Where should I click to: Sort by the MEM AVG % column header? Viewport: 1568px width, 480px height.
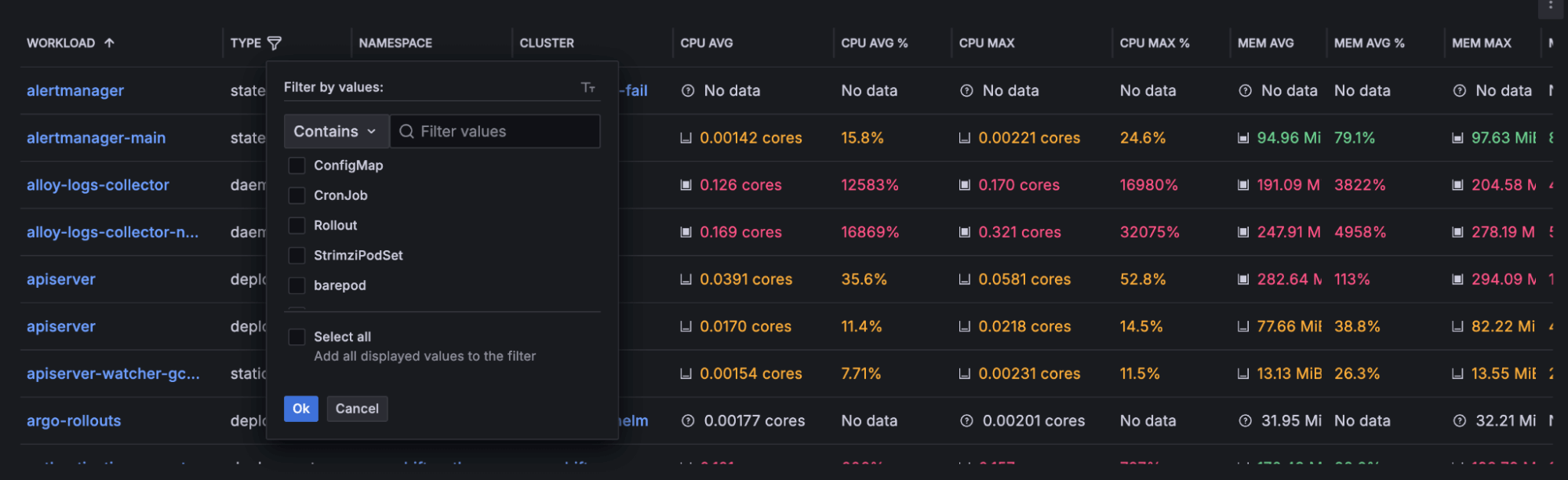(1369, 43)
